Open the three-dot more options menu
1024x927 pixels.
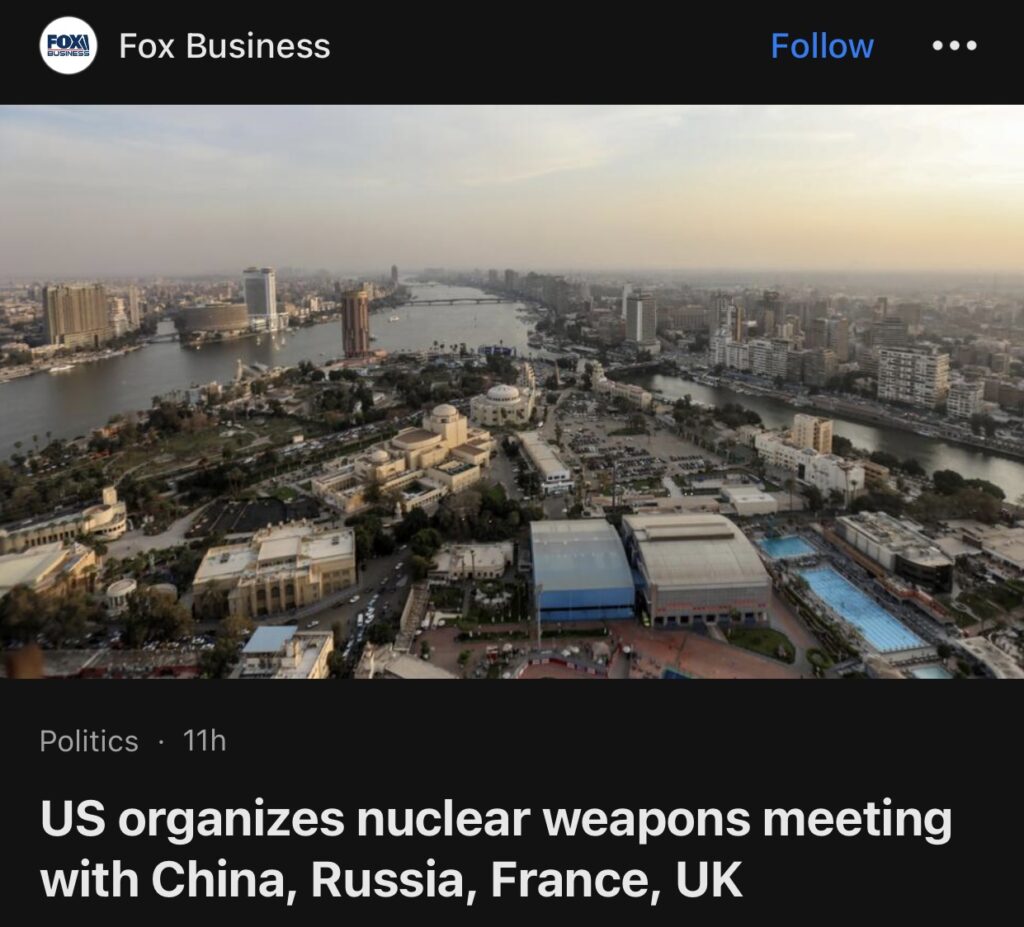pyautogui.click(x=954, y=46)
